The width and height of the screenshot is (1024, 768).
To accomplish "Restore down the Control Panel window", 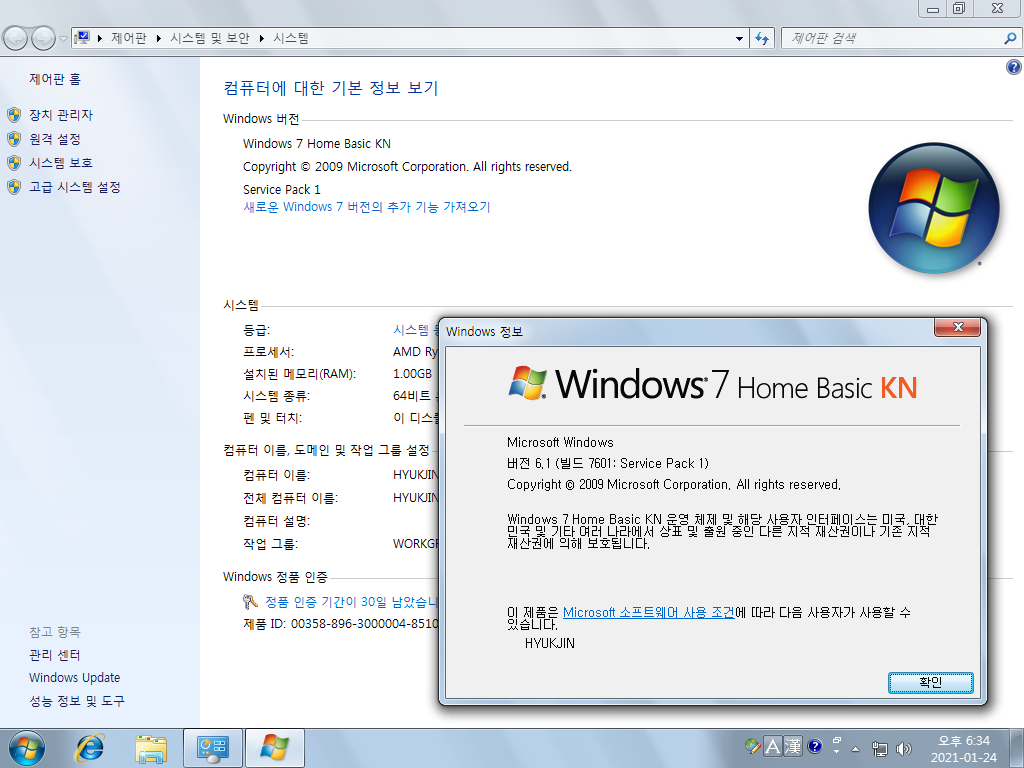I will tap(959, 8).
